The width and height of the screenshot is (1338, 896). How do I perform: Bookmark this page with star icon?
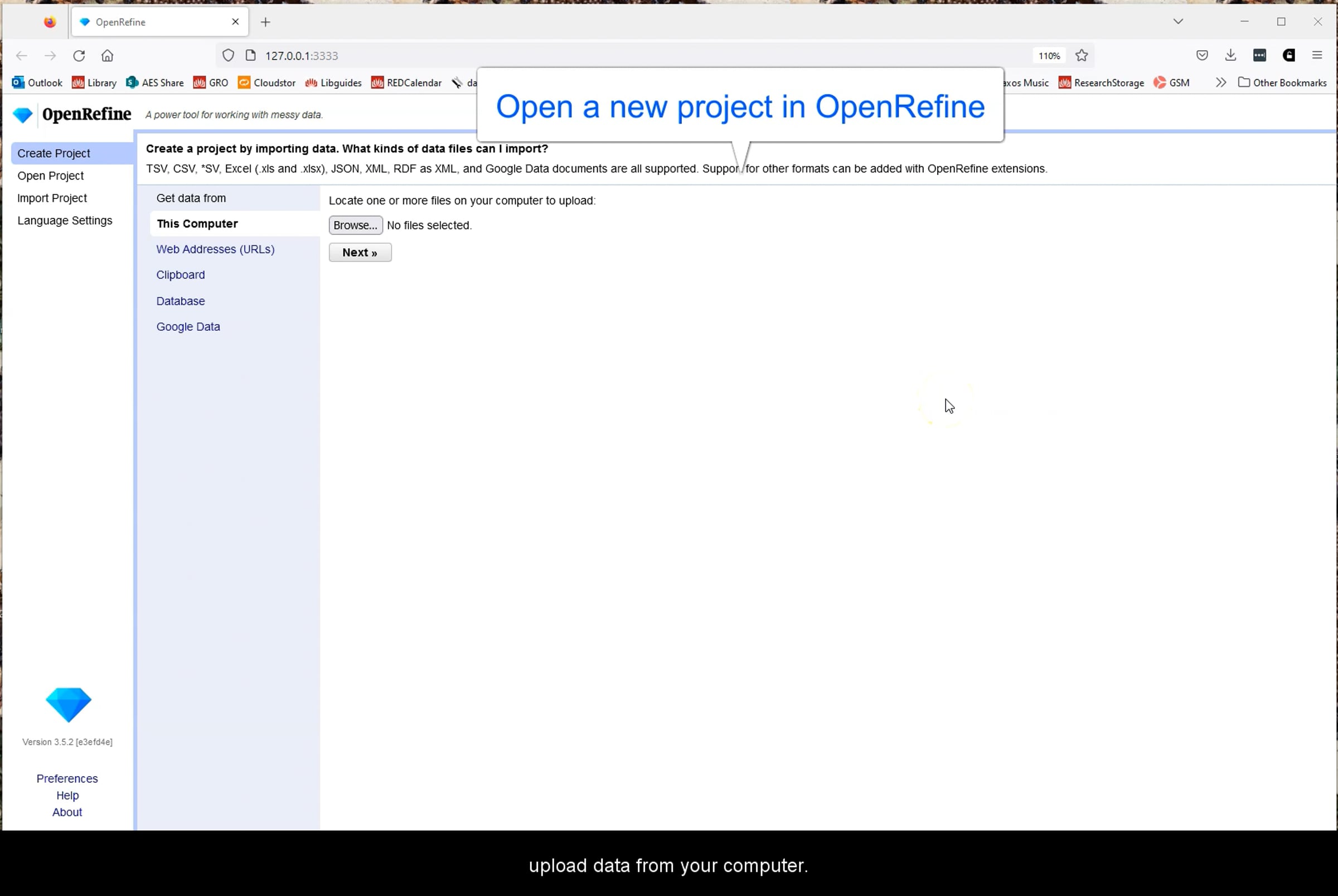pyautogui.click(x=1081, y=55)
